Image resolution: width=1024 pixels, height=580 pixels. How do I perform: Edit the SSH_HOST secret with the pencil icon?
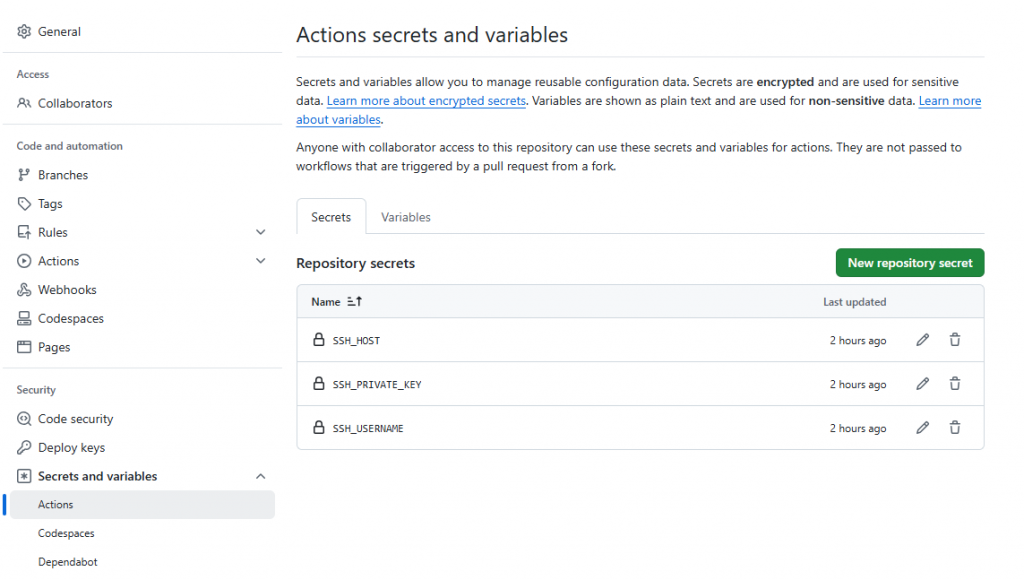pos(922,340)
